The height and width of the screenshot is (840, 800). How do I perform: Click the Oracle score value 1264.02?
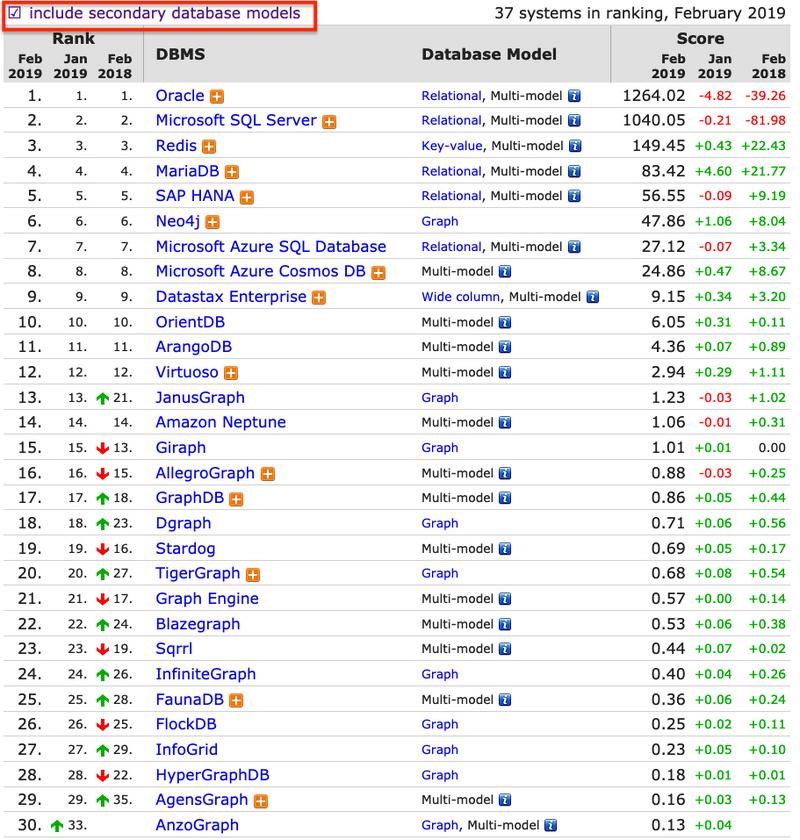[654, 96]
